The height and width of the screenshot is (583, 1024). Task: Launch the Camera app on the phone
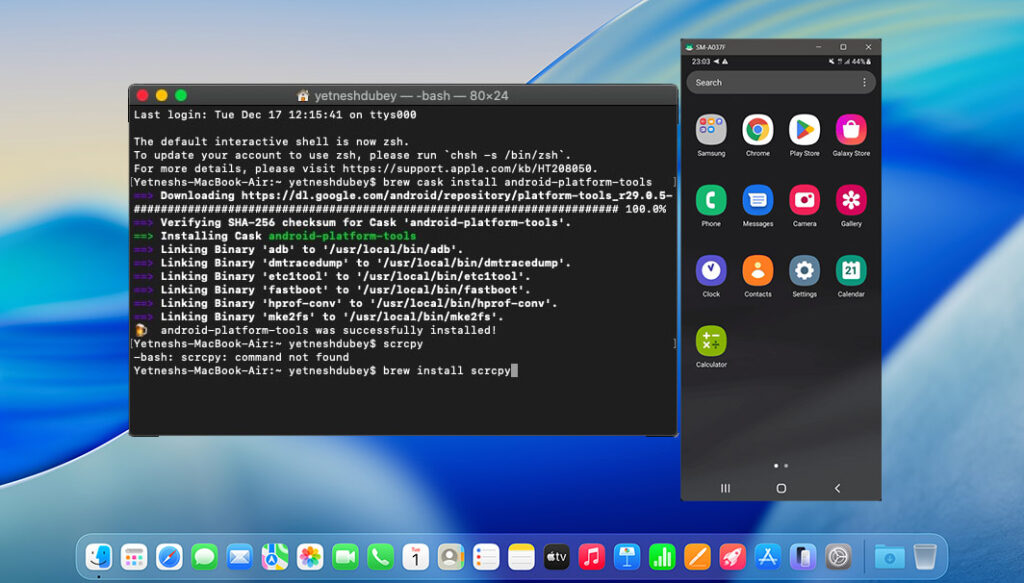[x=804, y=200]
